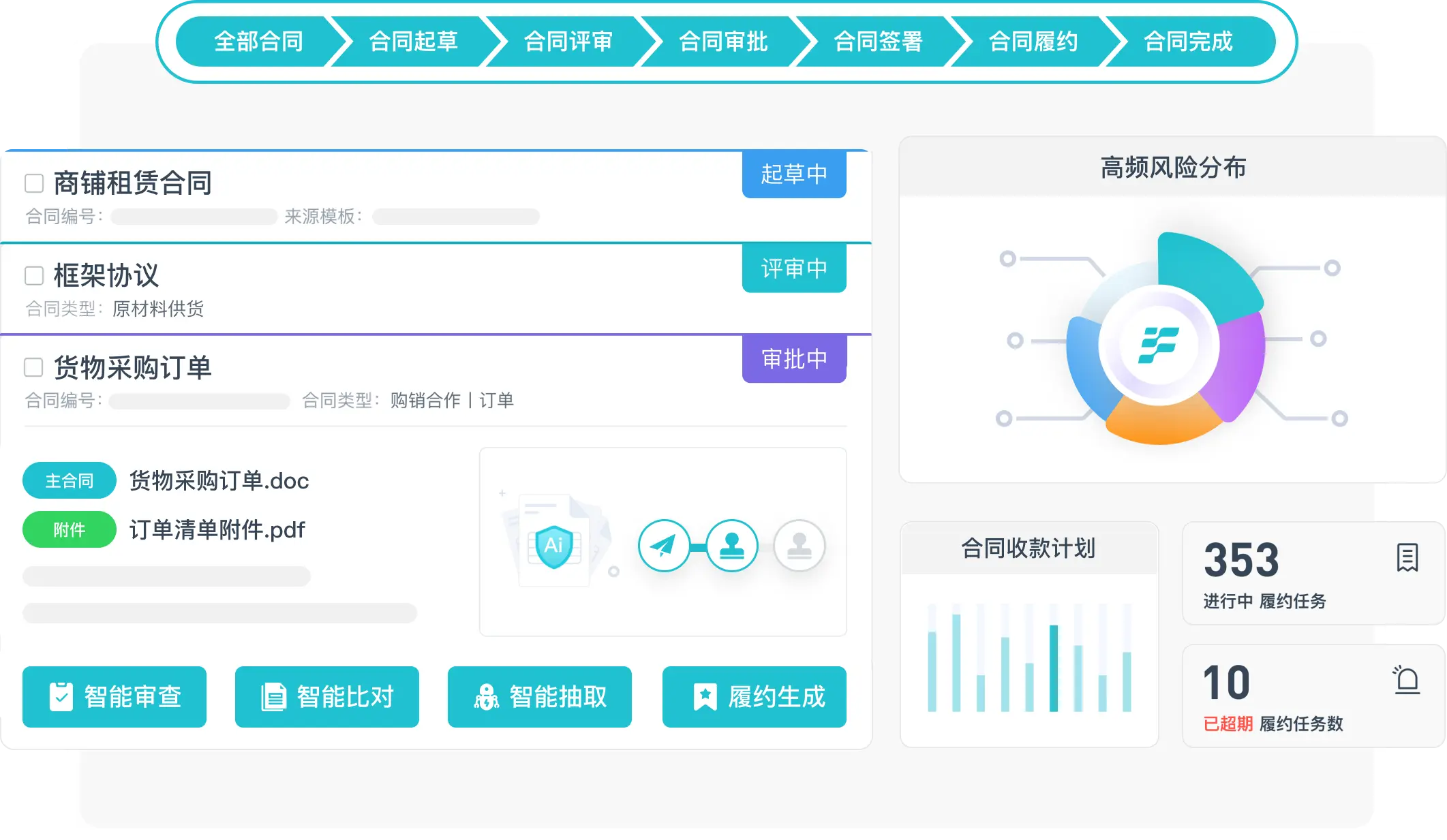Open file 订单清单附件.pdf
The width and height of the screenshot is (1447, 840).
point(217,529)
